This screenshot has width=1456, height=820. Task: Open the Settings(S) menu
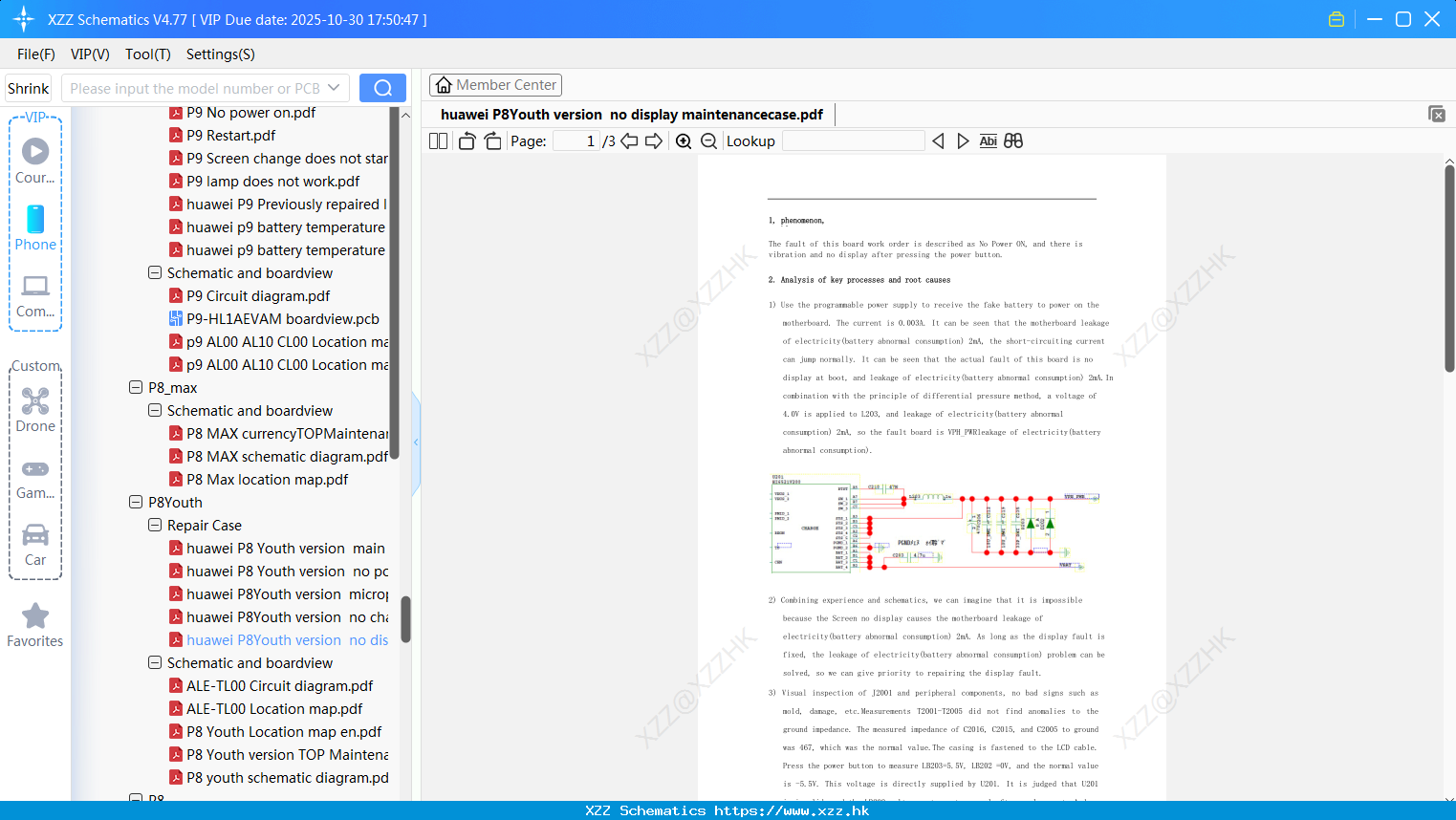point(221,54)
